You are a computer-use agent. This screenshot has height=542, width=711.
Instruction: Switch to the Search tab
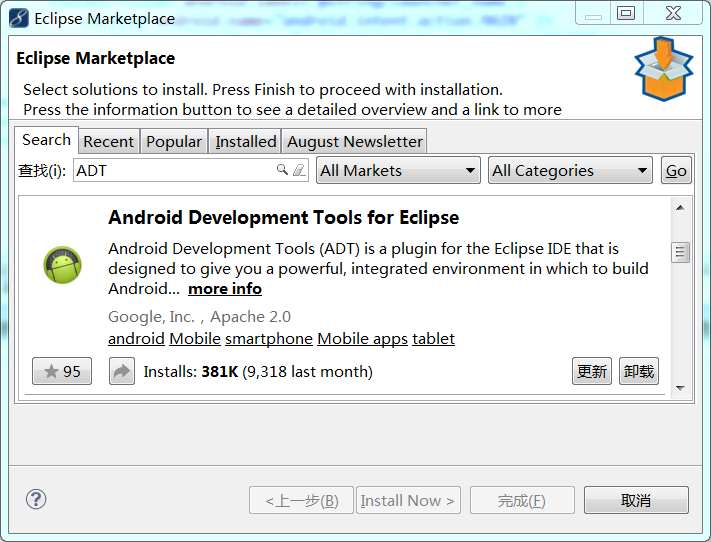[x=46, y=140]
